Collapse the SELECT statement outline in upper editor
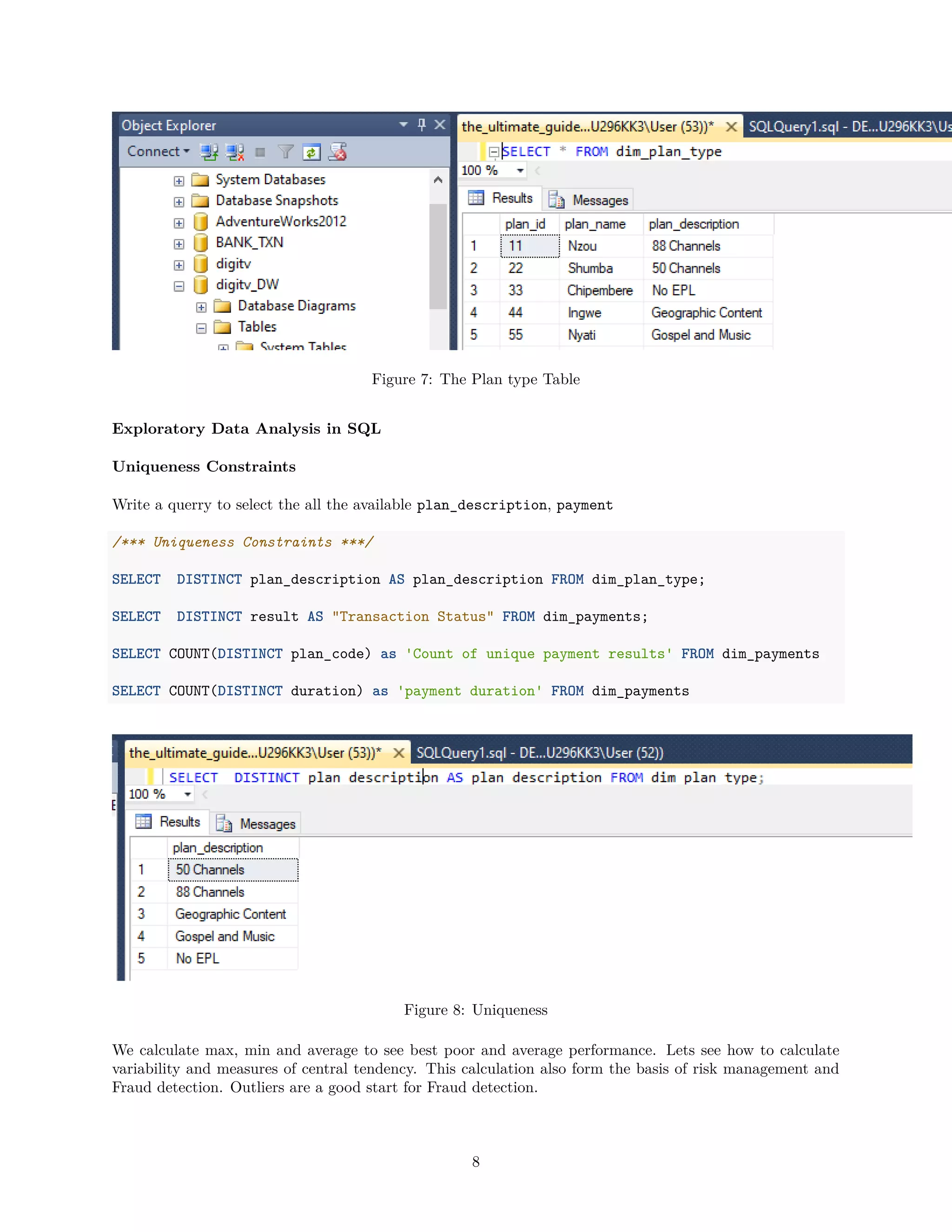The height and width of the screenshot is (1232, 952). pos(494,152)
